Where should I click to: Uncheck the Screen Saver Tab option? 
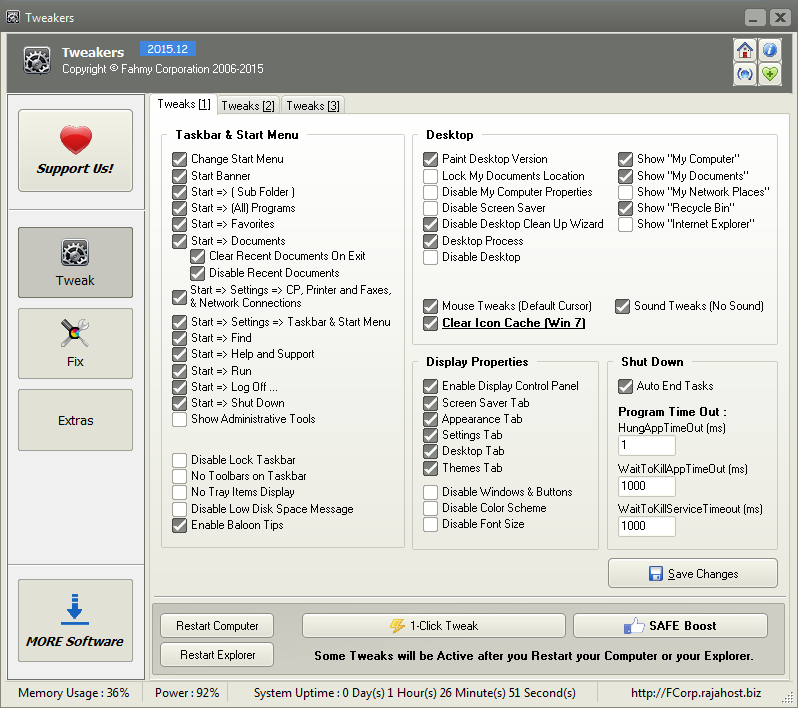[x=431, y=403]
